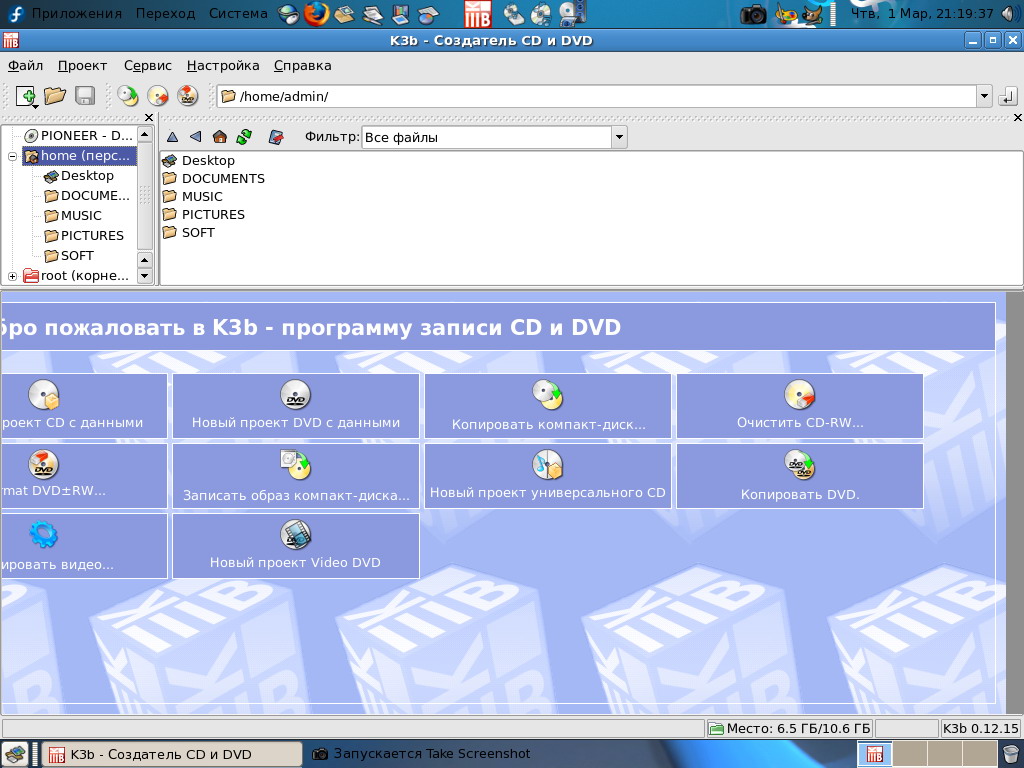
Task: Select MUSIC in the folder tree
Action: point(72,216)
